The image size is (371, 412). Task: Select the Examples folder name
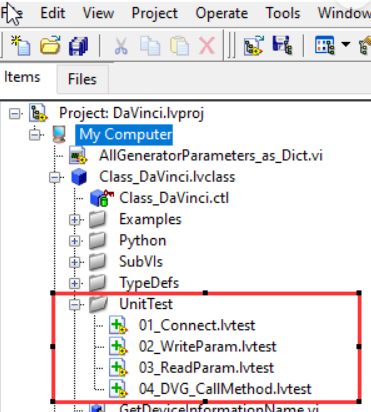point(150,219)
